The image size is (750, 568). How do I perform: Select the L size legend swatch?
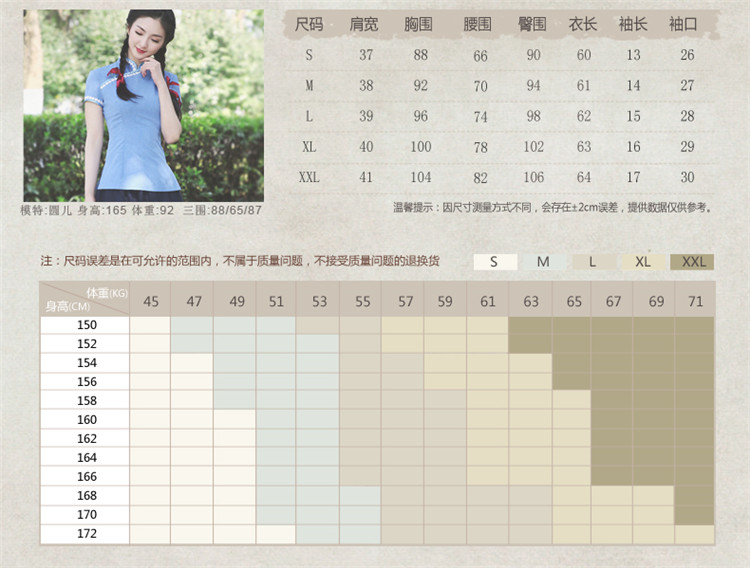tap(593, 262)
